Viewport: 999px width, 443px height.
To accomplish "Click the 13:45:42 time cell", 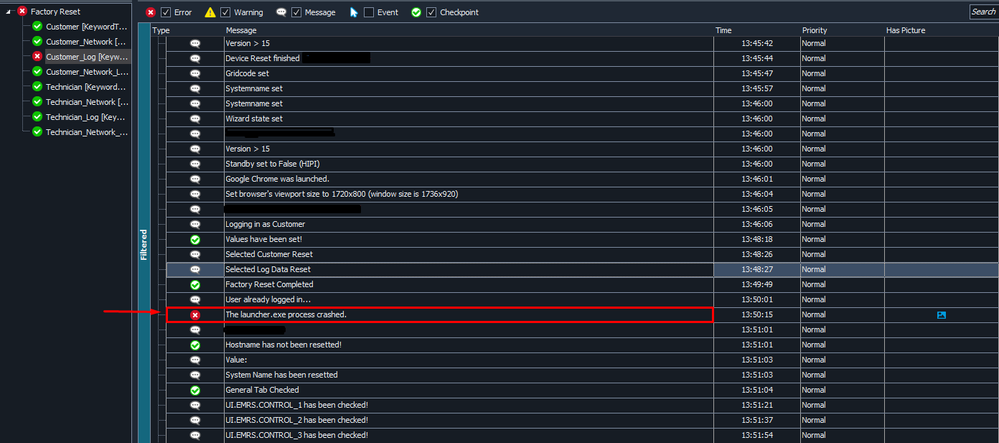I will click(757, 43).
